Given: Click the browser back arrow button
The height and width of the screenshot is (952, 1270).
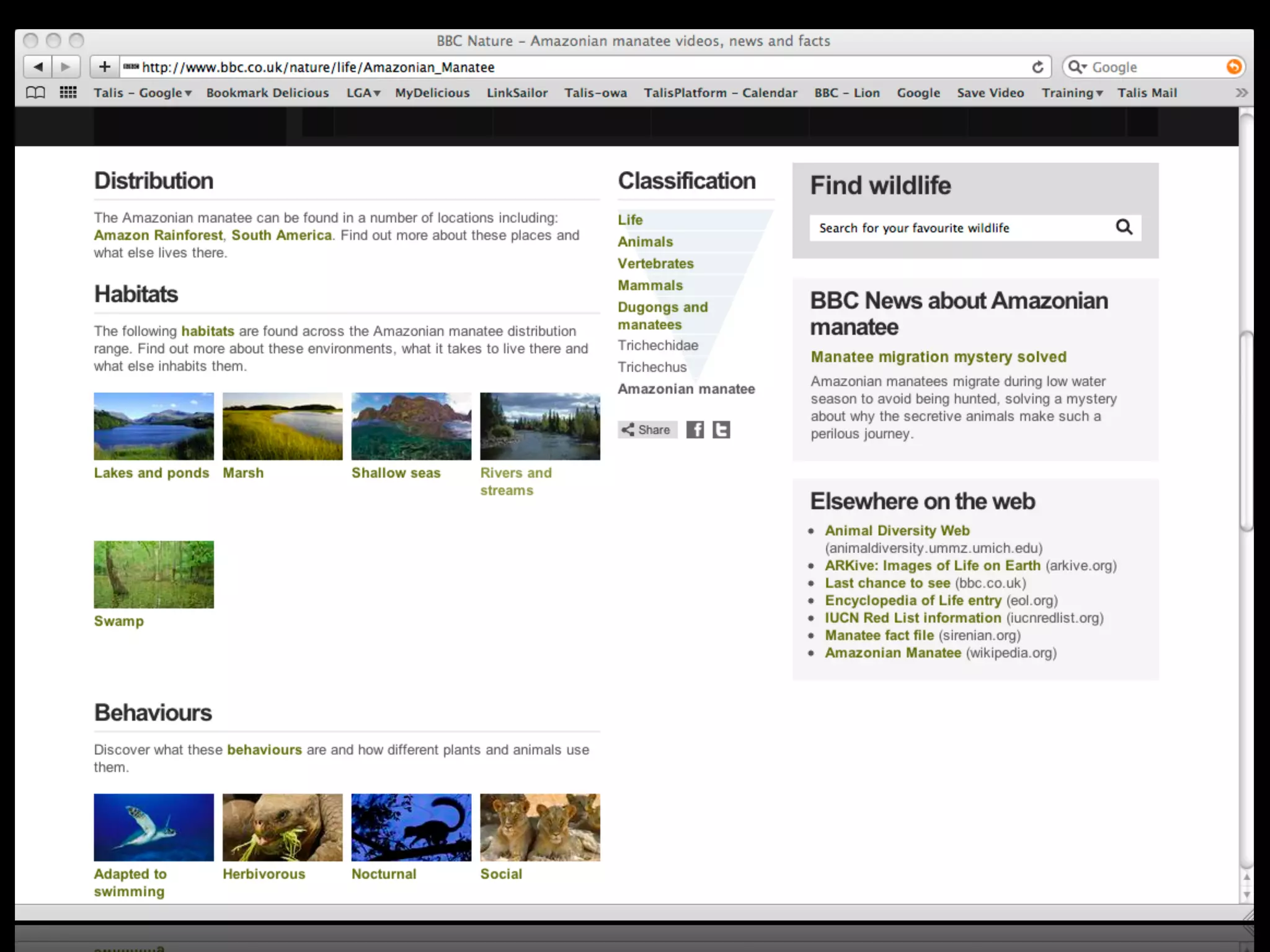Looking at the screenshot, I should [38, 67].
